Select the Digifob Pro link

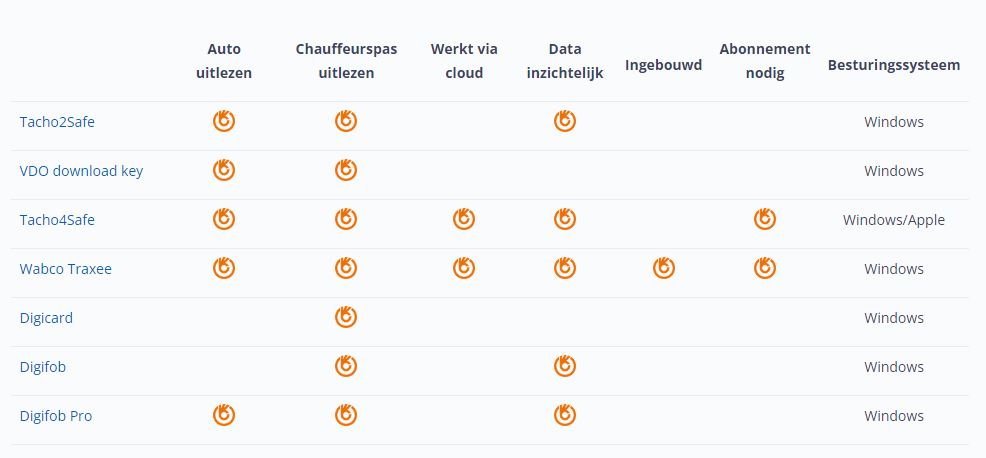tap(56, 416)
